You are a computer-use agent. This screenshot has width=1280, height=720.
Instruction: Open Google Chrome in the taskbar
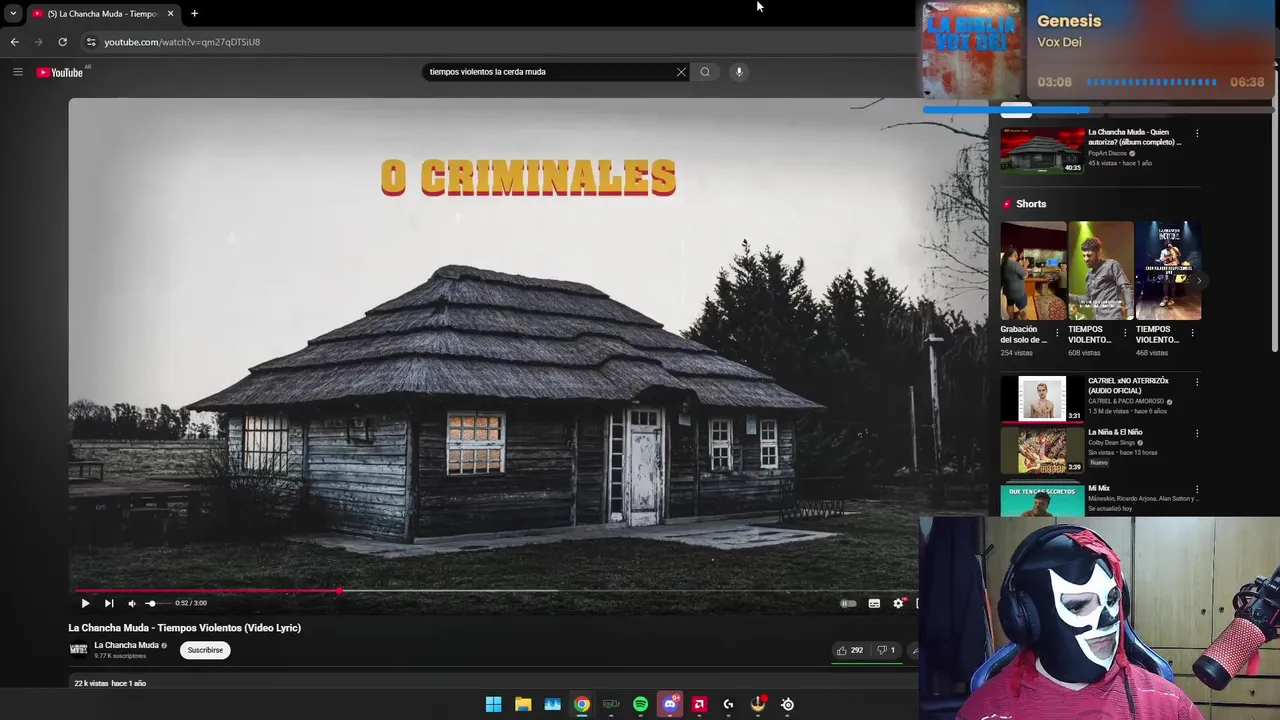582,704
